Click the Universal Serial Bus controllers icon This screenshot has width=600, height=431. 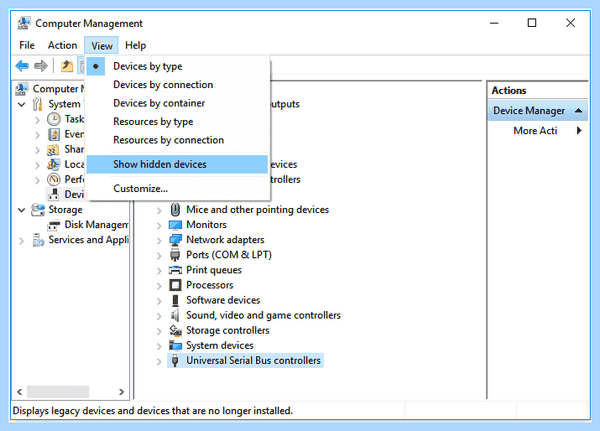click(x=175, y=361)
